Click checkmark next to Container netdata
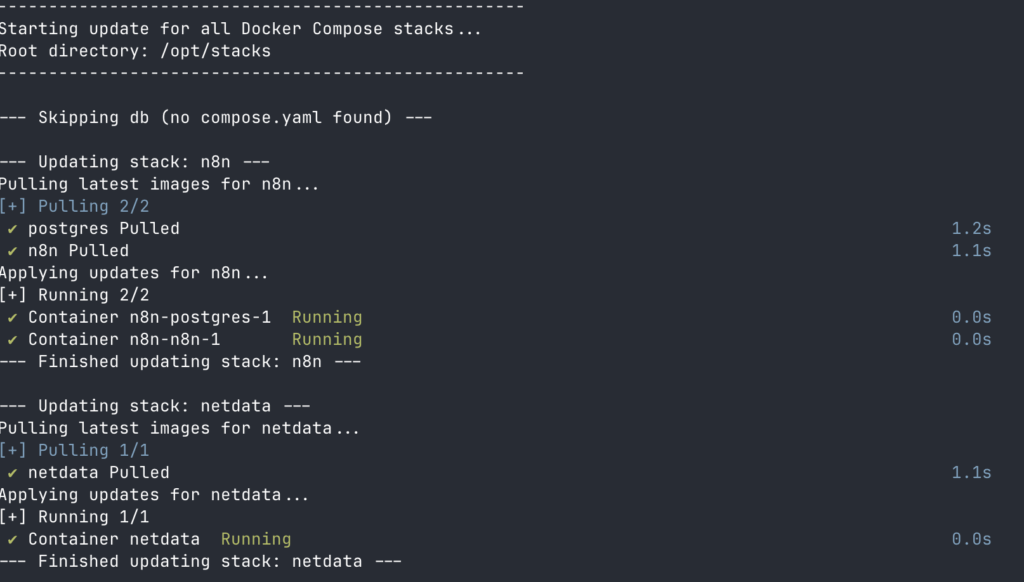Screen dimensions: 1024x582 click(x=12, y=540)
